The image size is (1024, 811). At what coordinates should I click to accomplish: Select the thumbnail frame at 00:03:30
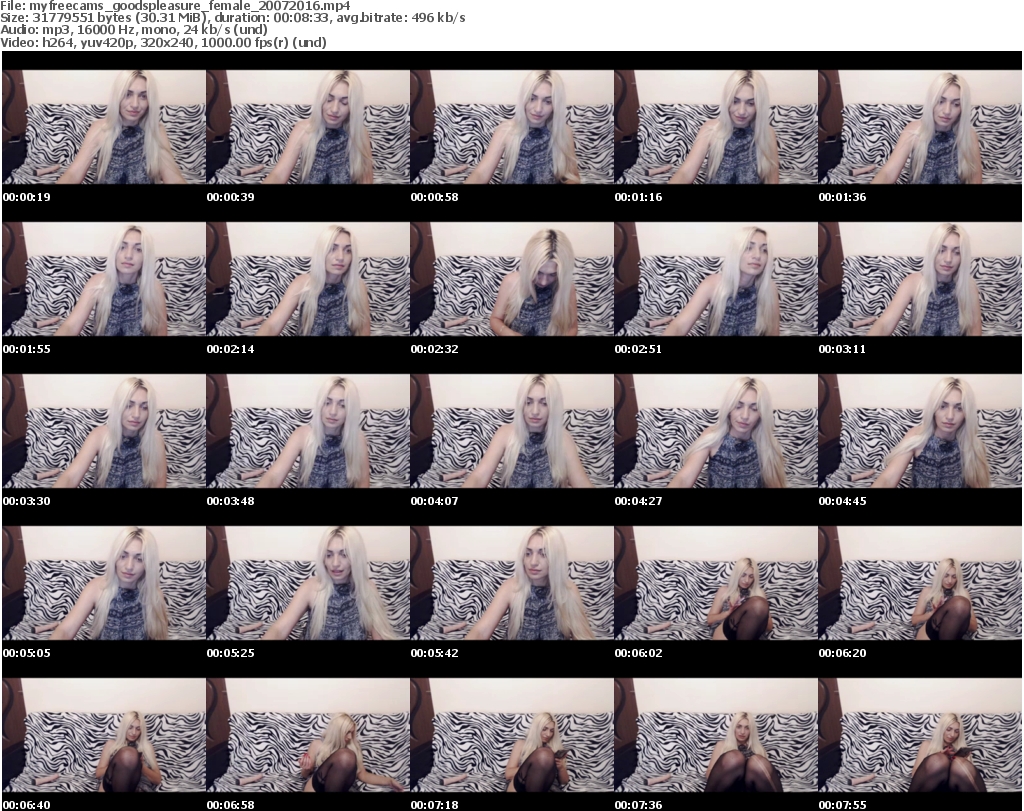(104, 431)
